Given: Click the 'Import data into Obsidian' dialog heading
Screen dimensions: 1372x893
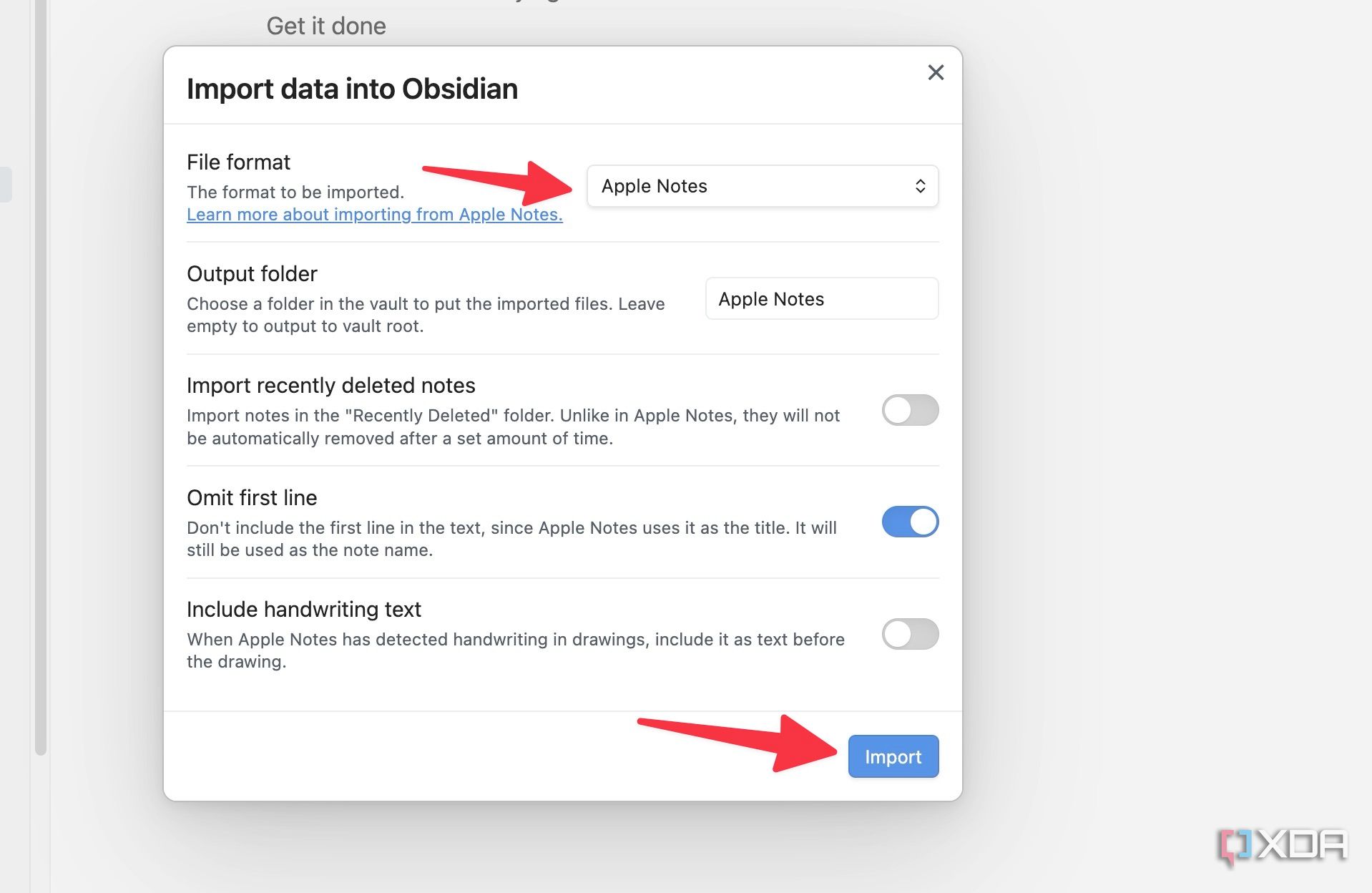Looking at the screenshot, I should (x=352, y=89).
